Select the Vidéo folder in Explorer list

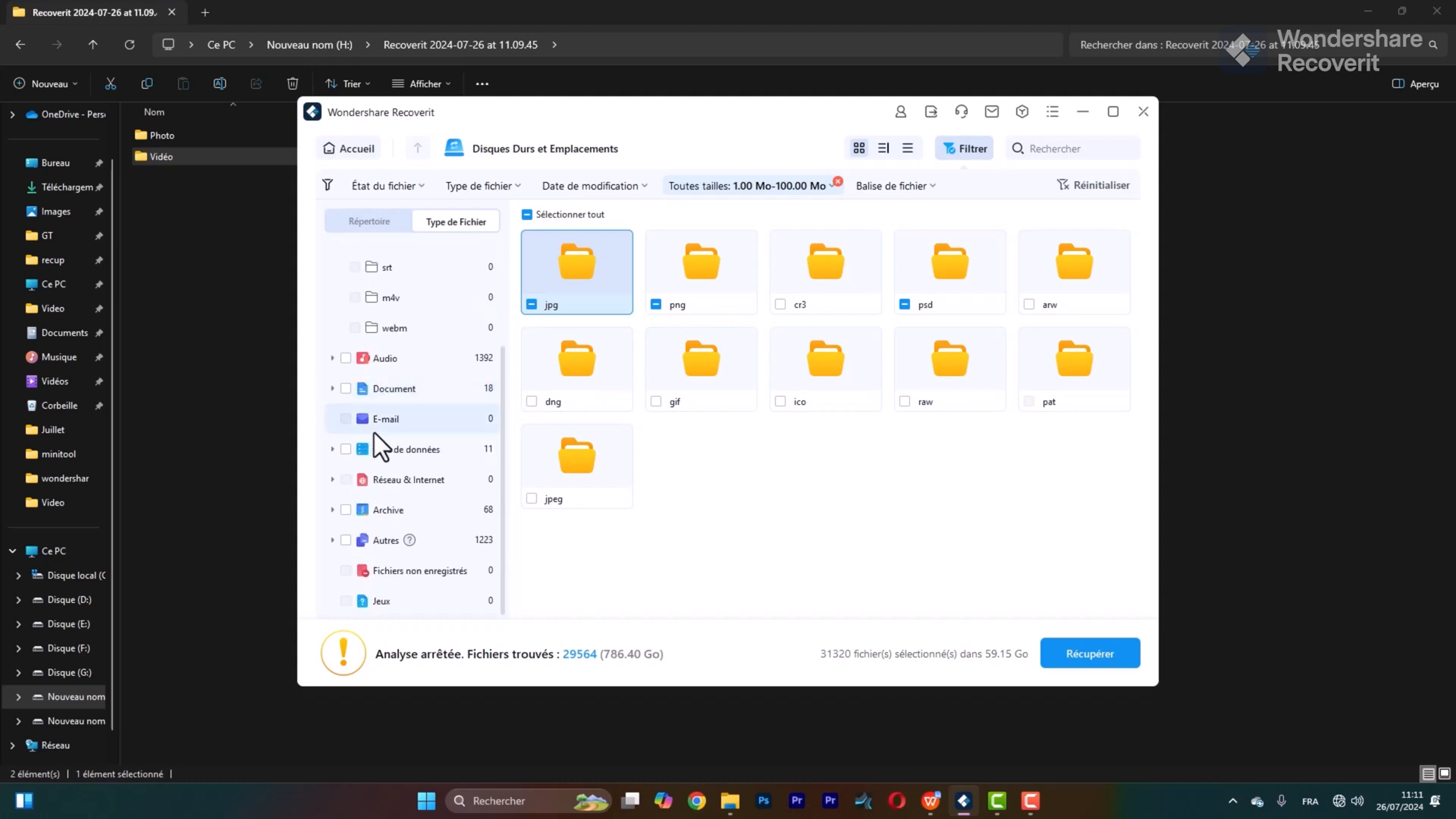pyautogui.click(x=161, y=156)
